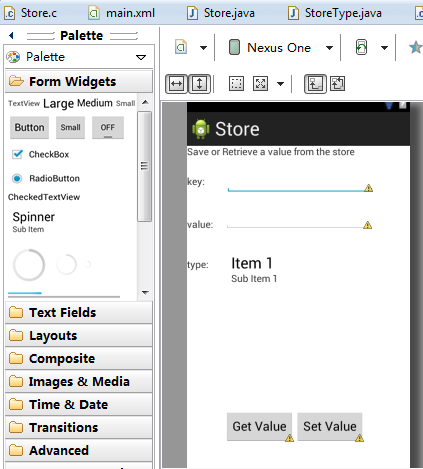
Task: Open the orientation dropdown arrow
Action: point(384,48)
